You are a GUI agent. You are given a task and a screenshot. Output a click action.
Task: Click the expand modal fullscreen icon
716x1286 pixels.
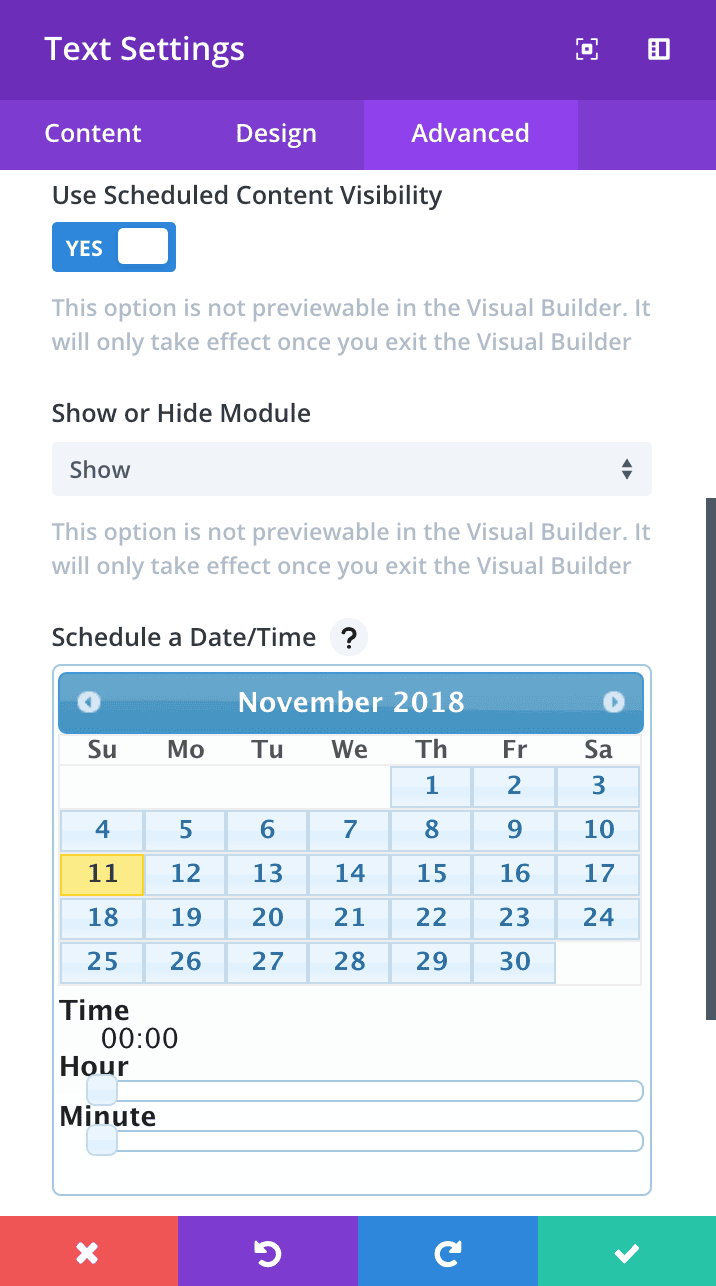[587, 50]
